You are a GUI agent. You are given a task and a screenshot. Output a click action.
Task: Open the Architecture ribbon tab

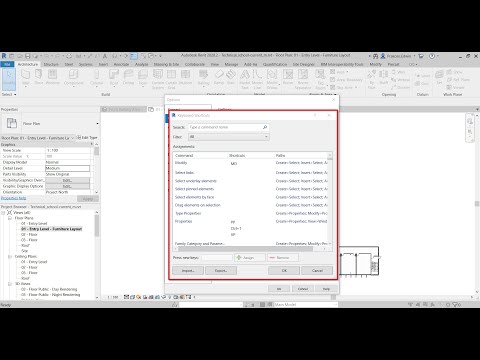click(x=28, y=64)
